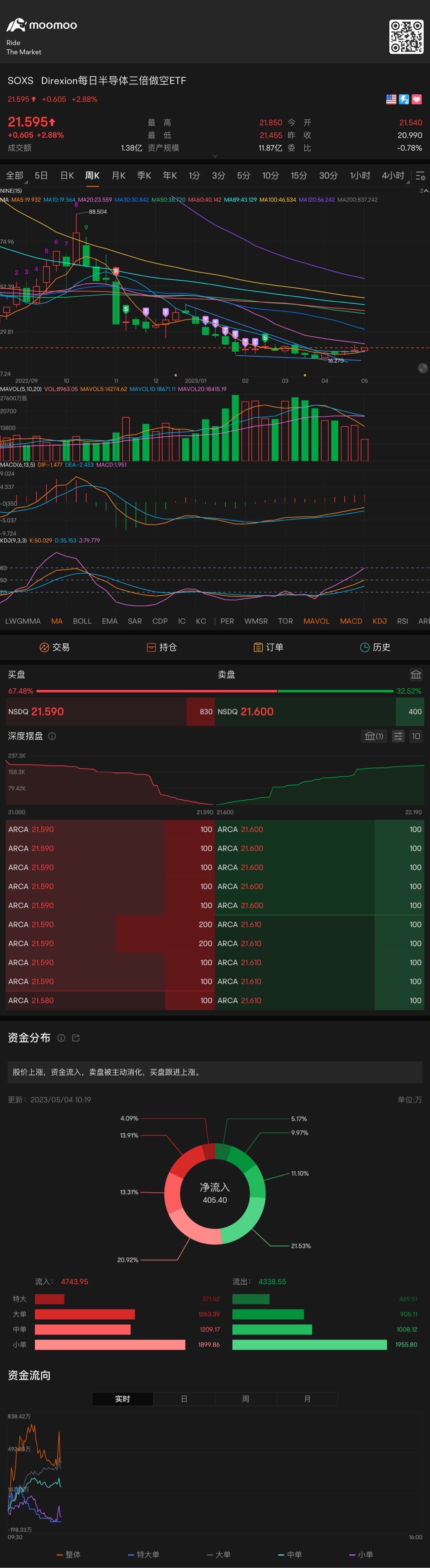Toggle the KDJ indicator
430x1568 pixels.
coord(380,621)
